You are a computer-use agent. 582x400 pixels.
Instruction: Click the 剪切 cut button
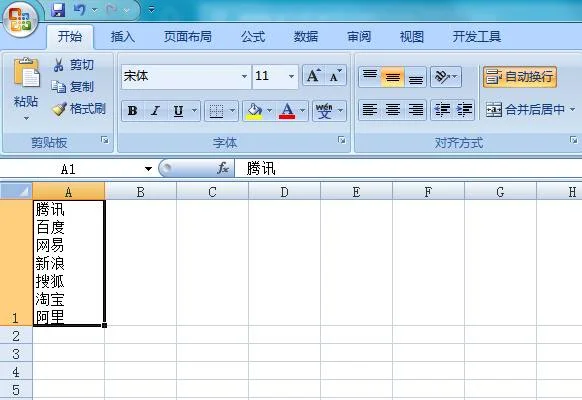coord(73,65)
